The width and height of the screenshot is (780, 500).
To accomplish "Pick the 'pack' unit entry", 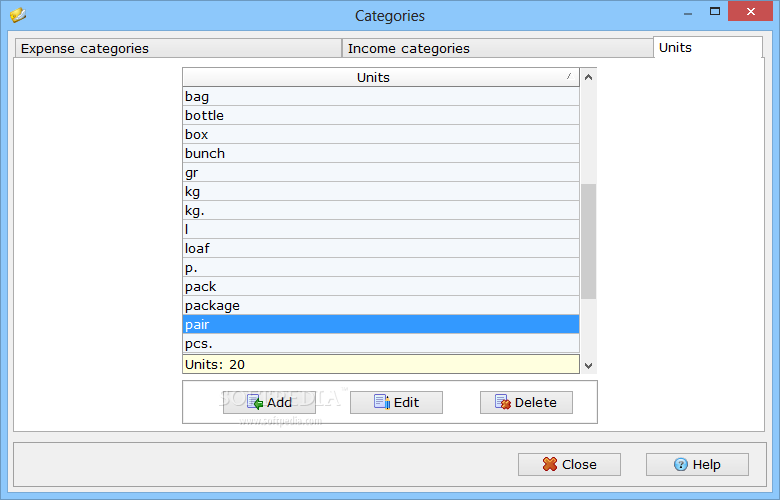I will [x=381, y=287].
